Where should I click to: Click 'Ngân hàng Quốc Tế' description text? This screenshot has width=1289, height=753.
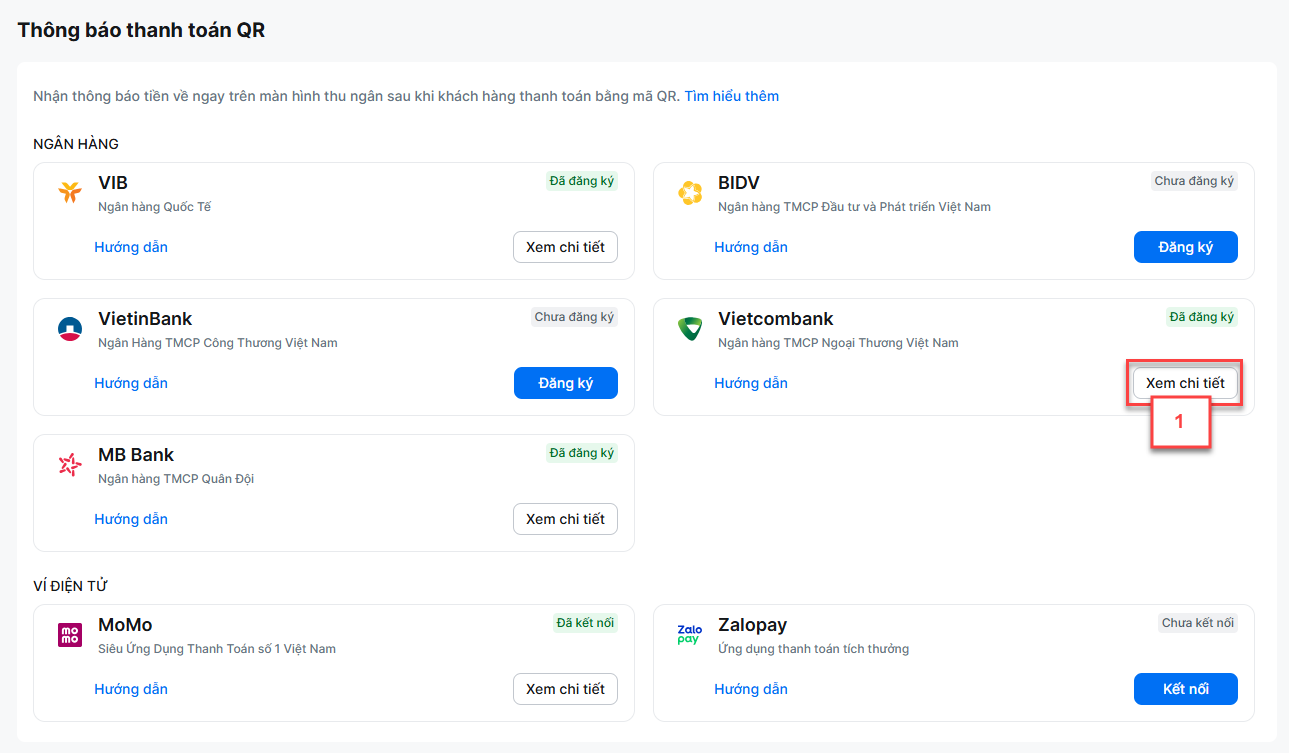155,207
